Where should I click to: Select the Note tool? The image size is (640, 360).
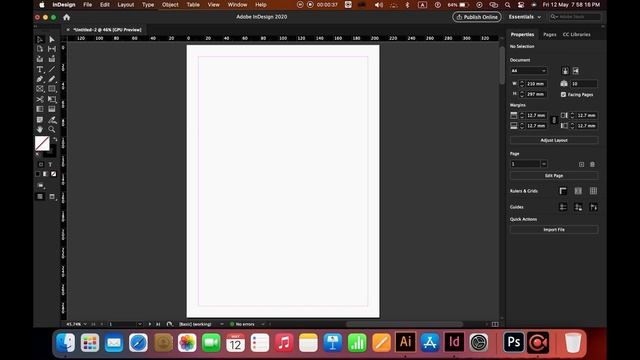coord(40,120)
